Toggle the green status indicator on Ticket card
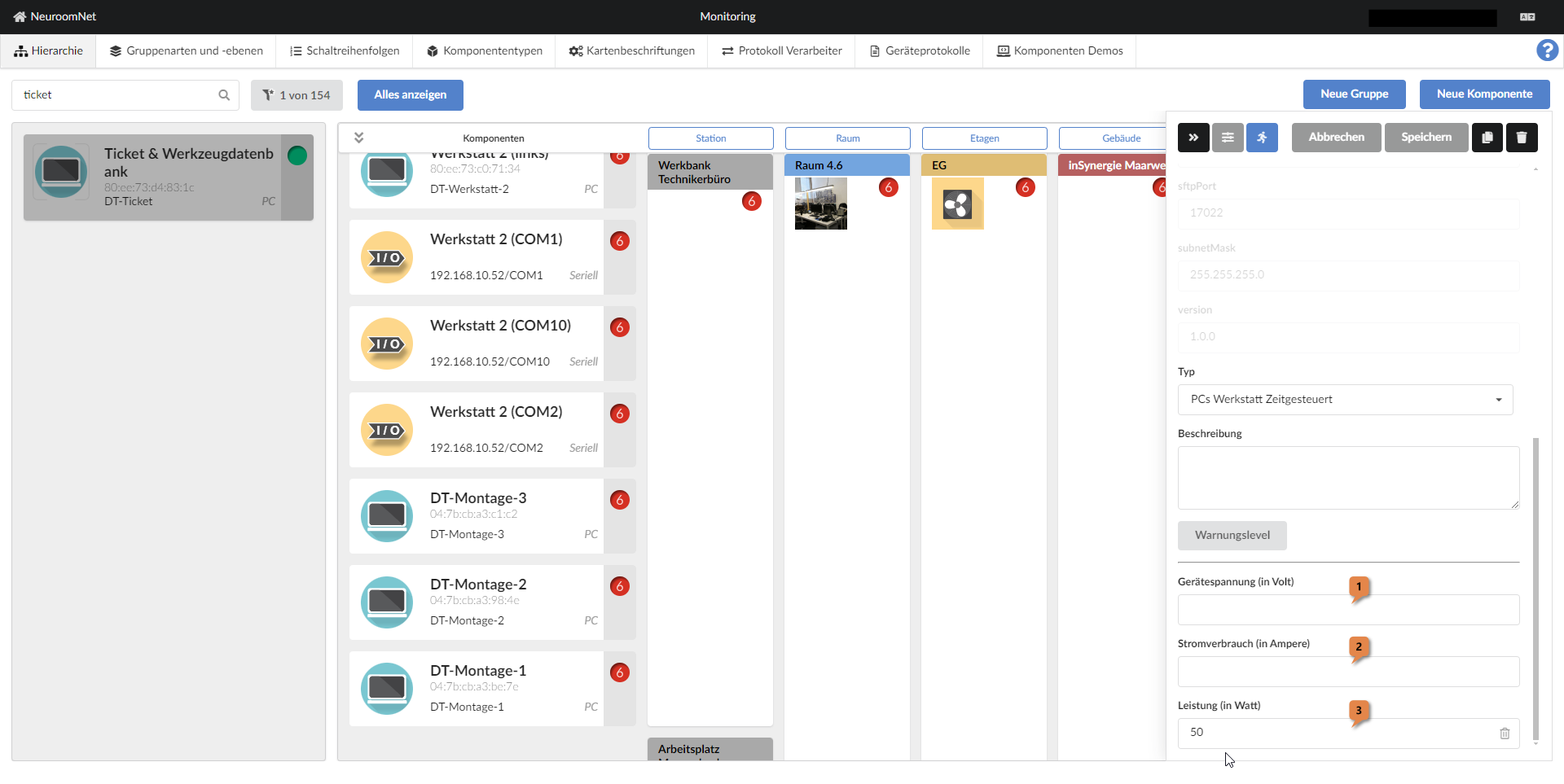 (297, 155)
